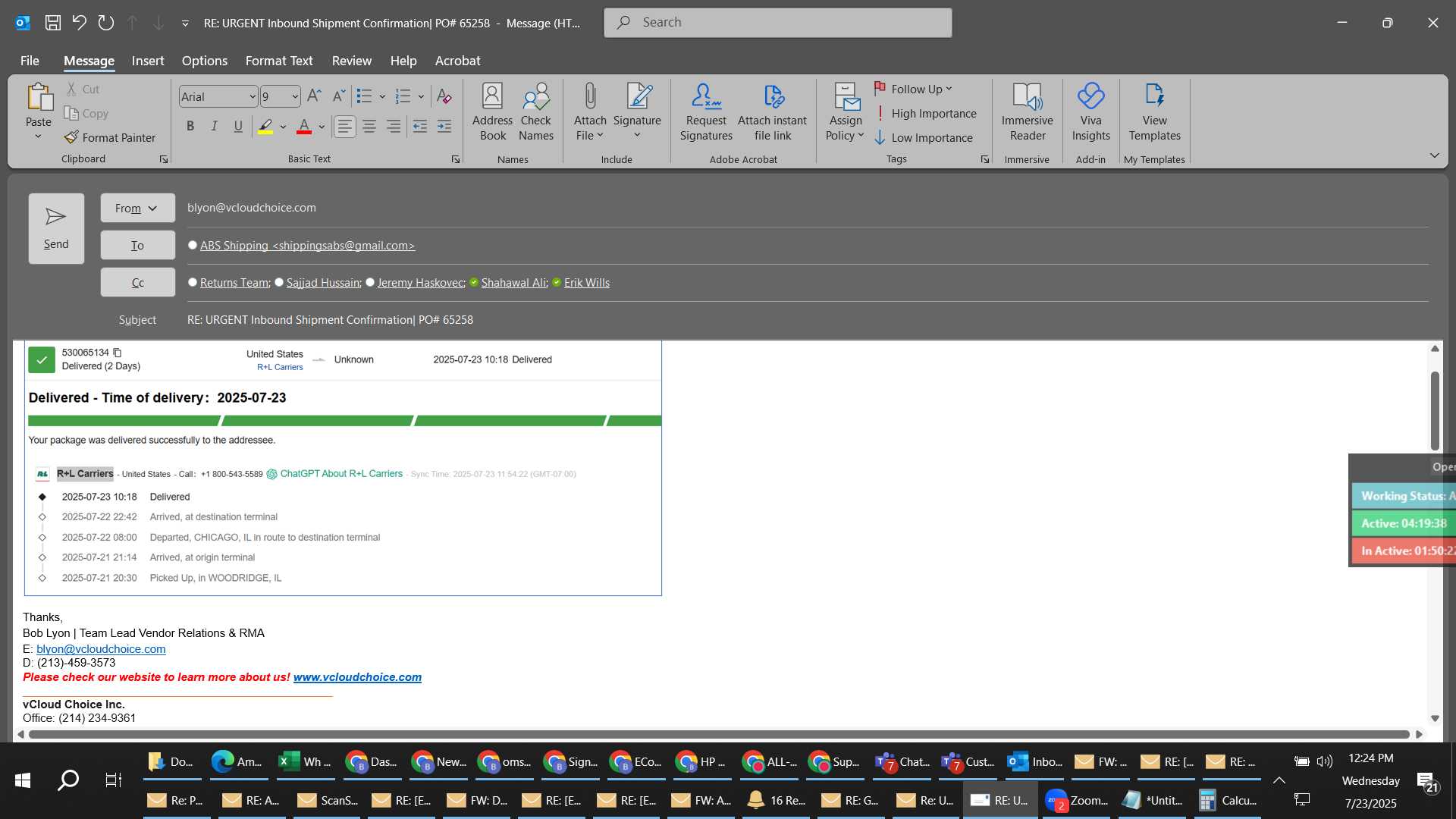
Task: Open Windows Start menu
Action: tap(23, 780)
